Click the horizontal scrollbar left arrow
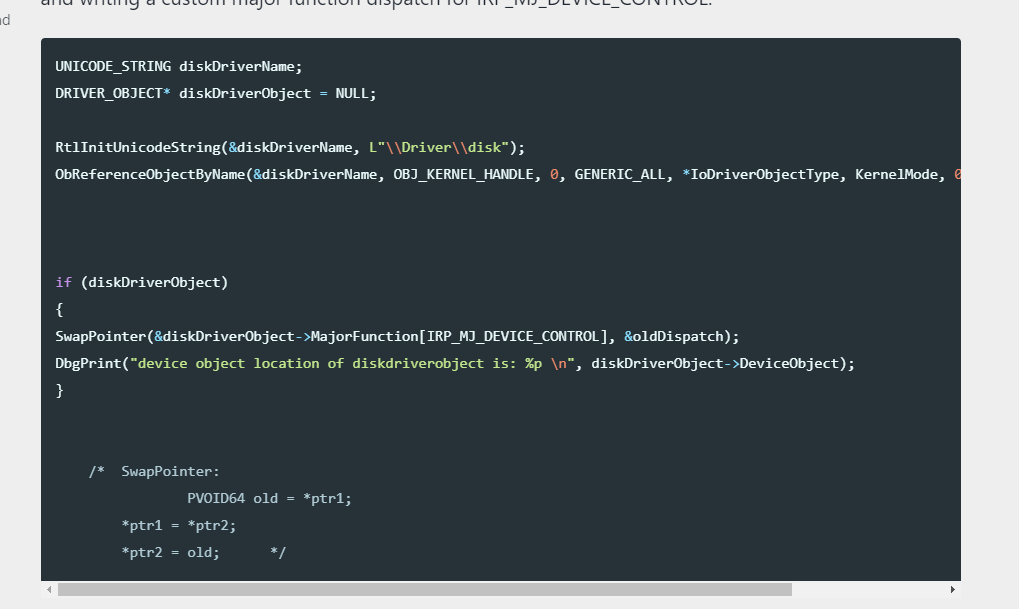 pos(49,590)
